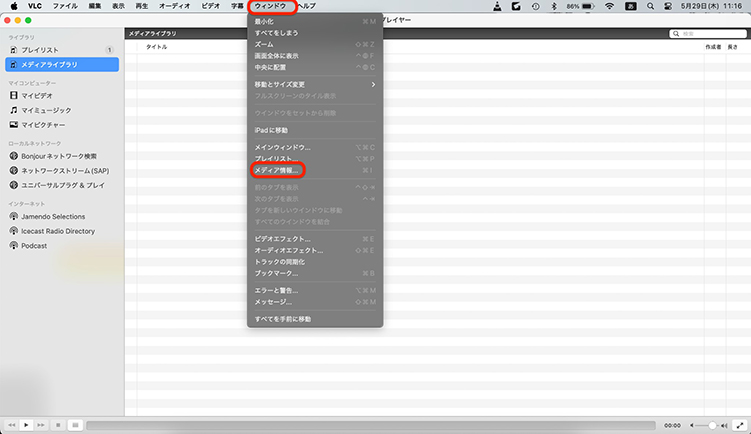
Task: Toggle fullscreen with the expand arrows icon
Action: click(x=740, y=425)
